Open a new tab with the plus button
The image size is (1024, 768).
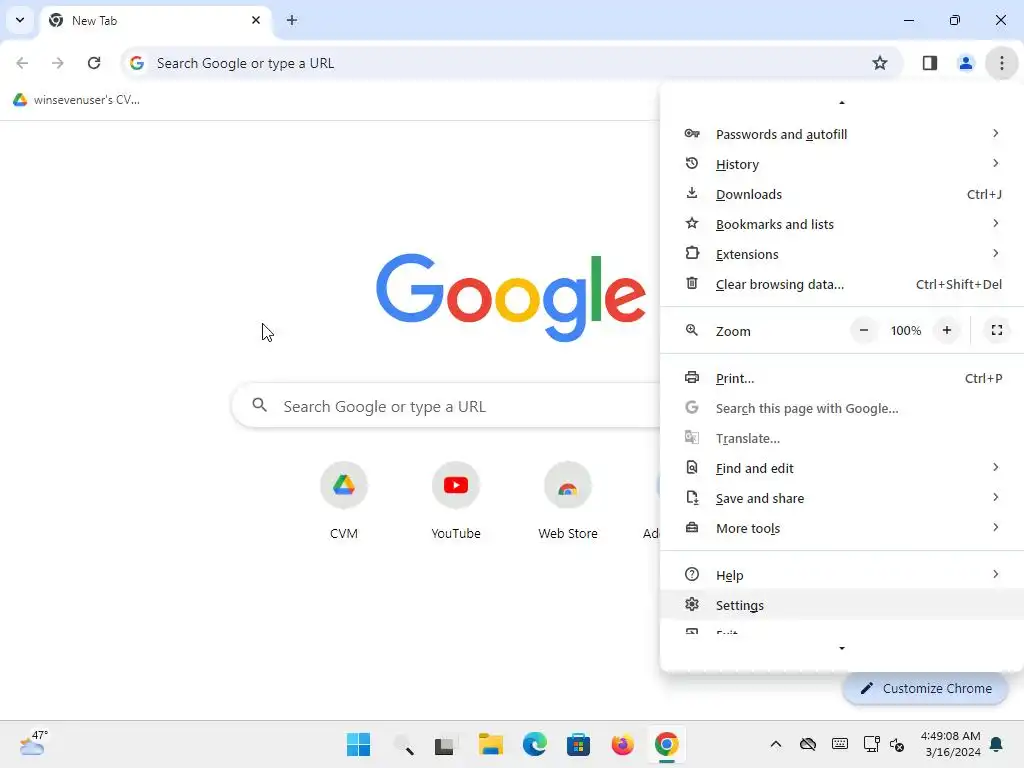coord(291,20)
